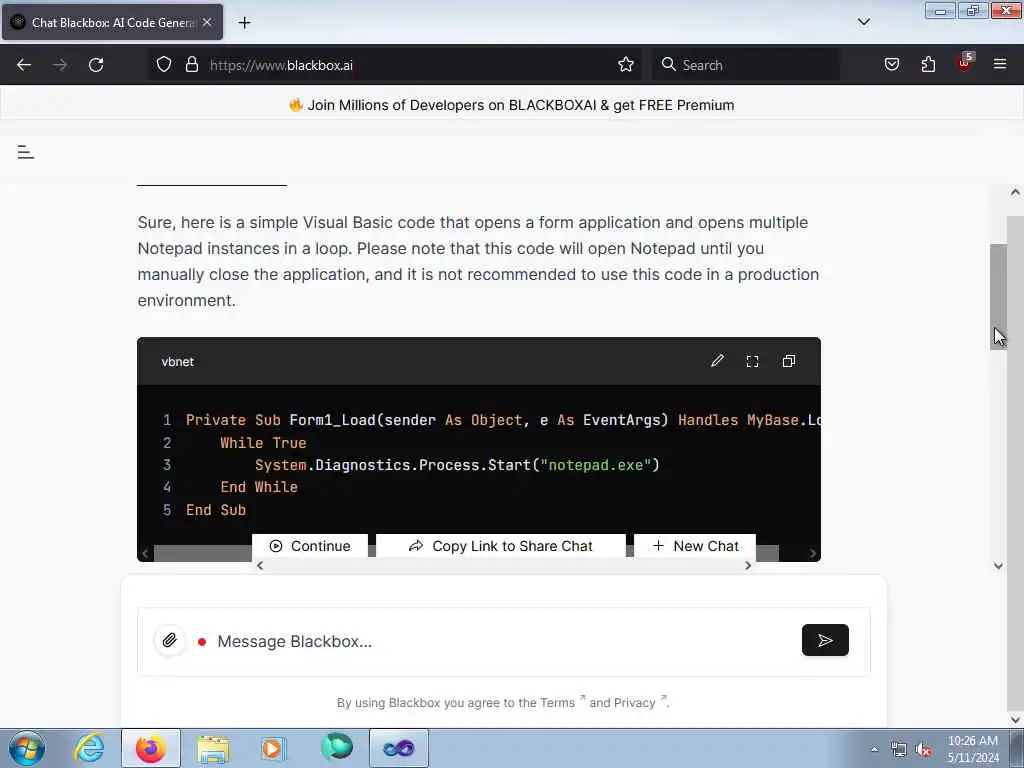Click the code block left scroll arrow
The width and height of the screenshot is (1024, 768).
pyautogui.click(x=145, y=554)
